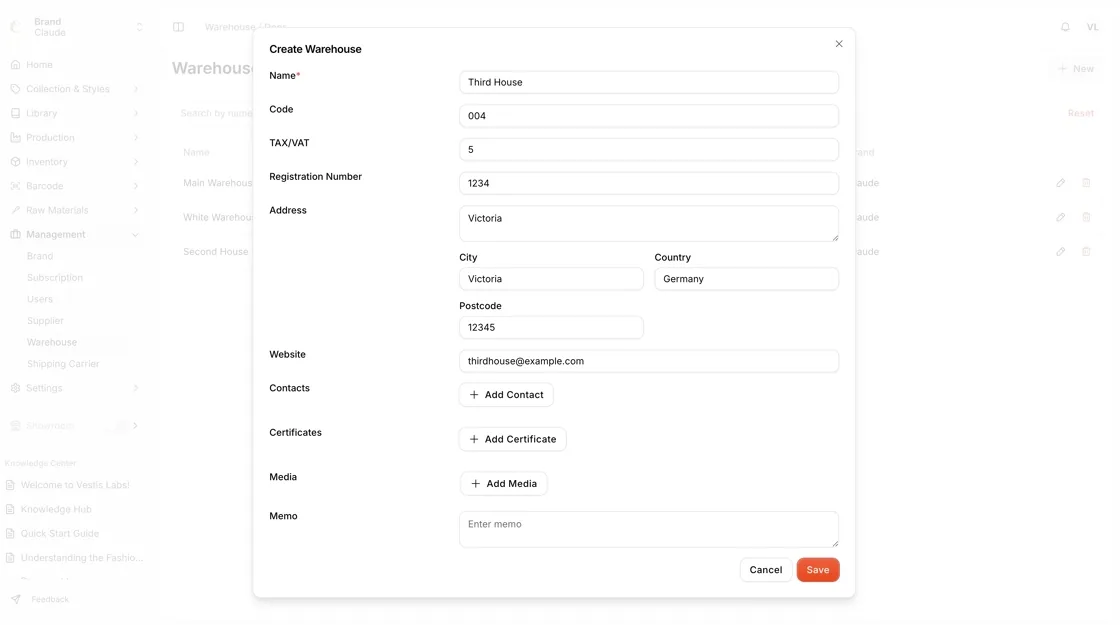Image resolution: width=1120 pixels, height=625 pixels.
Task: Expand the Collection & Styles submenu chevron
Action: click(136, 89)
